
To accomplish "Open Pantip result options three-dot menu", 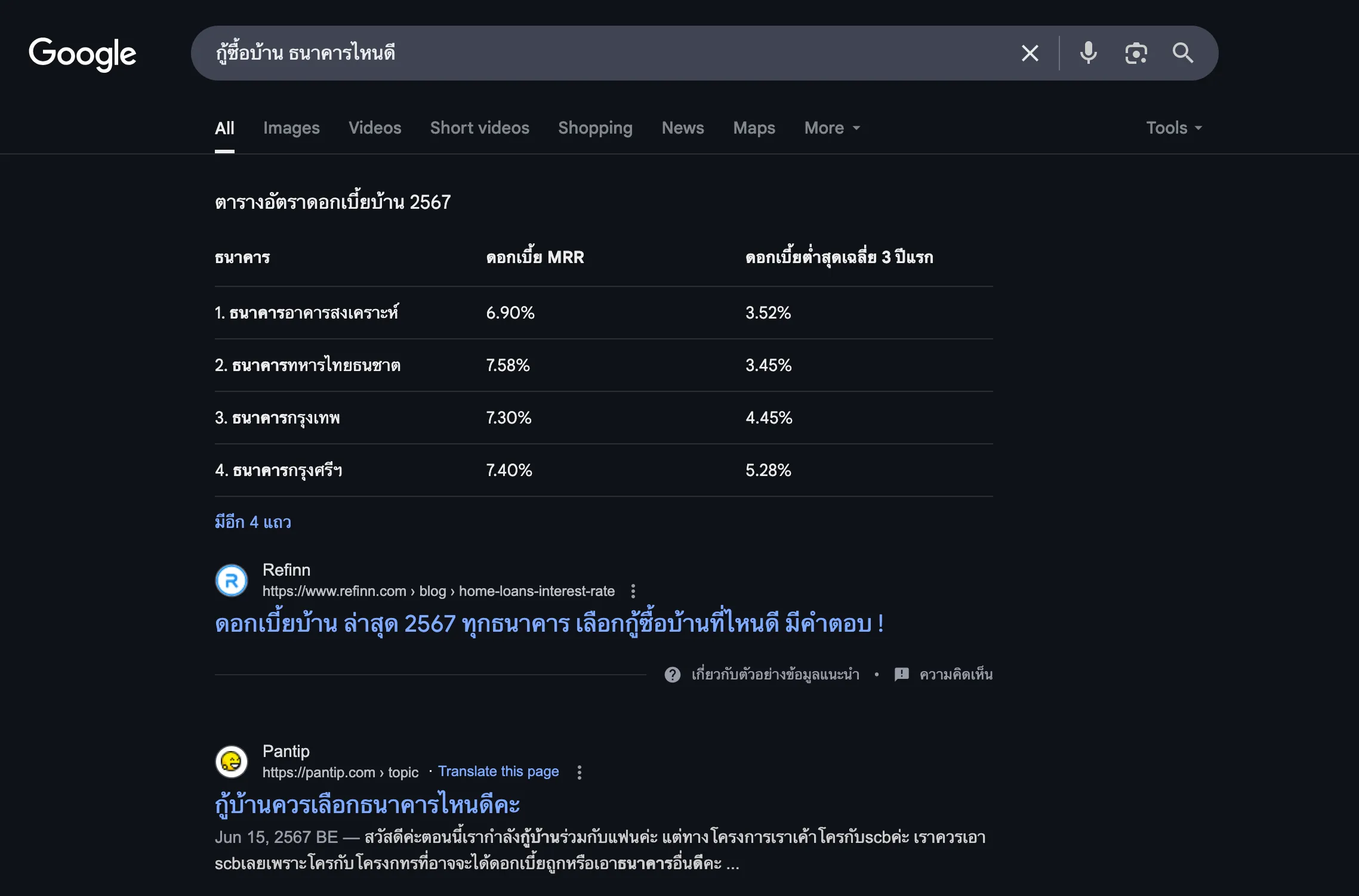I will (x=580, y=773).
